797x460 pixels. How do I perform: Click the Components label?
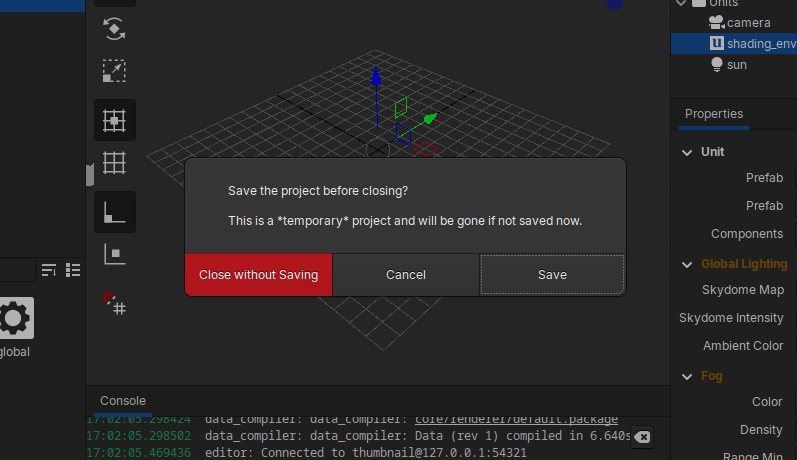tap(747, 234)
